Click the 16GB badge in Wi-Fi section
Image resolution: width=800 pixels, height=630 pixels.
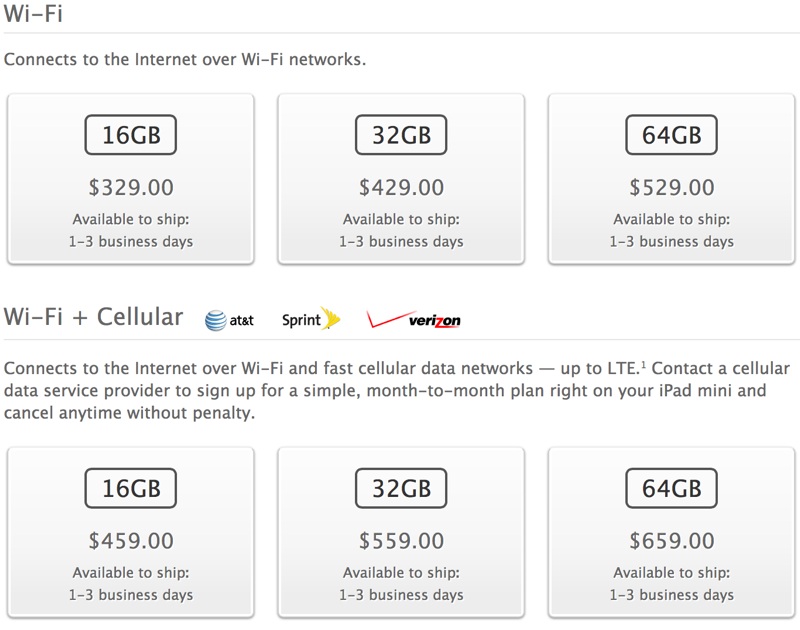(x=131, y=135)
